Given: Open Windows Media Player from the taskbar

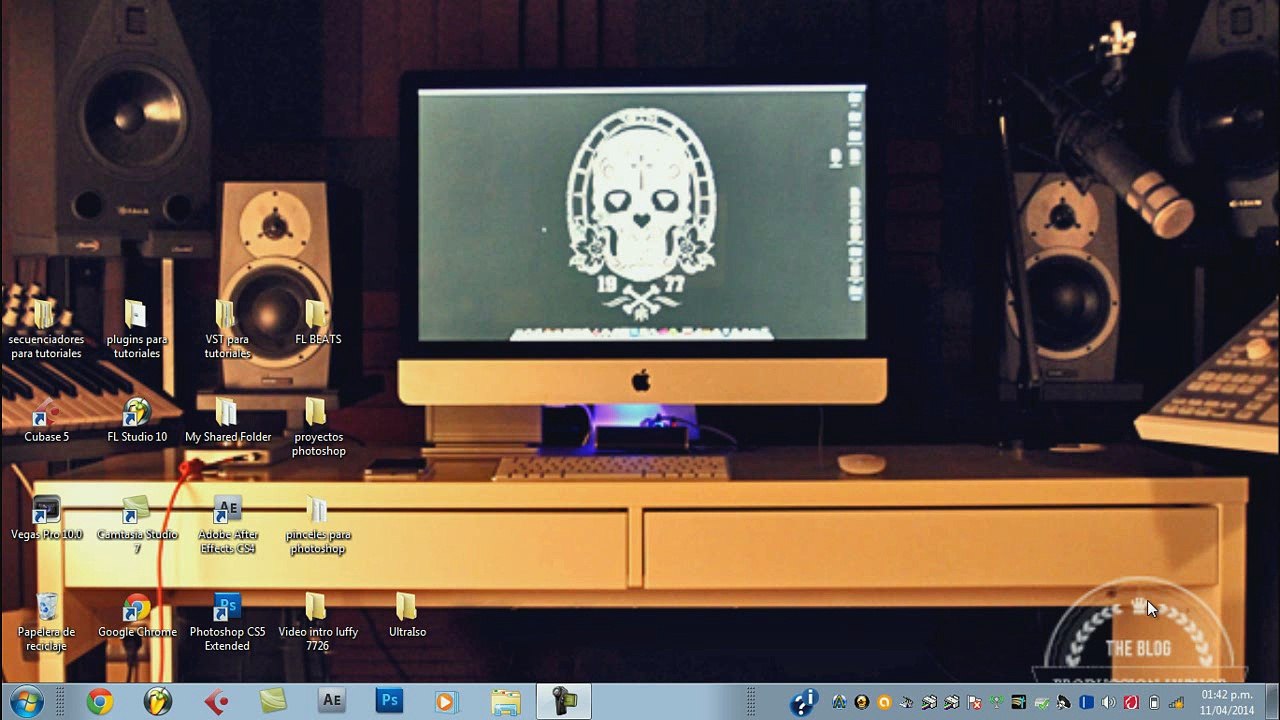Looking at the screenshot, I should point(447,702).
